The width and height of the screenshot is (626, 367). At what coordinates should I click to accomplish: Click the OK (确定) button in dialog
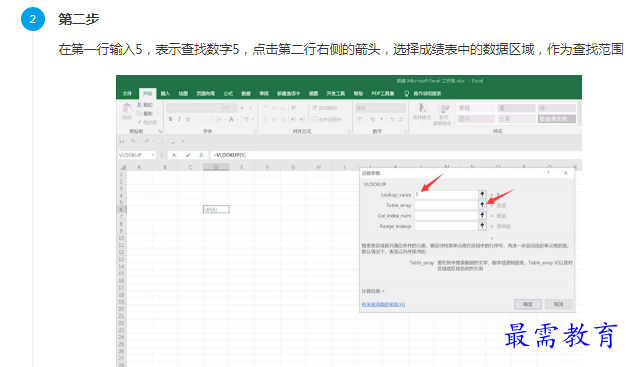(x=528, y=304)
